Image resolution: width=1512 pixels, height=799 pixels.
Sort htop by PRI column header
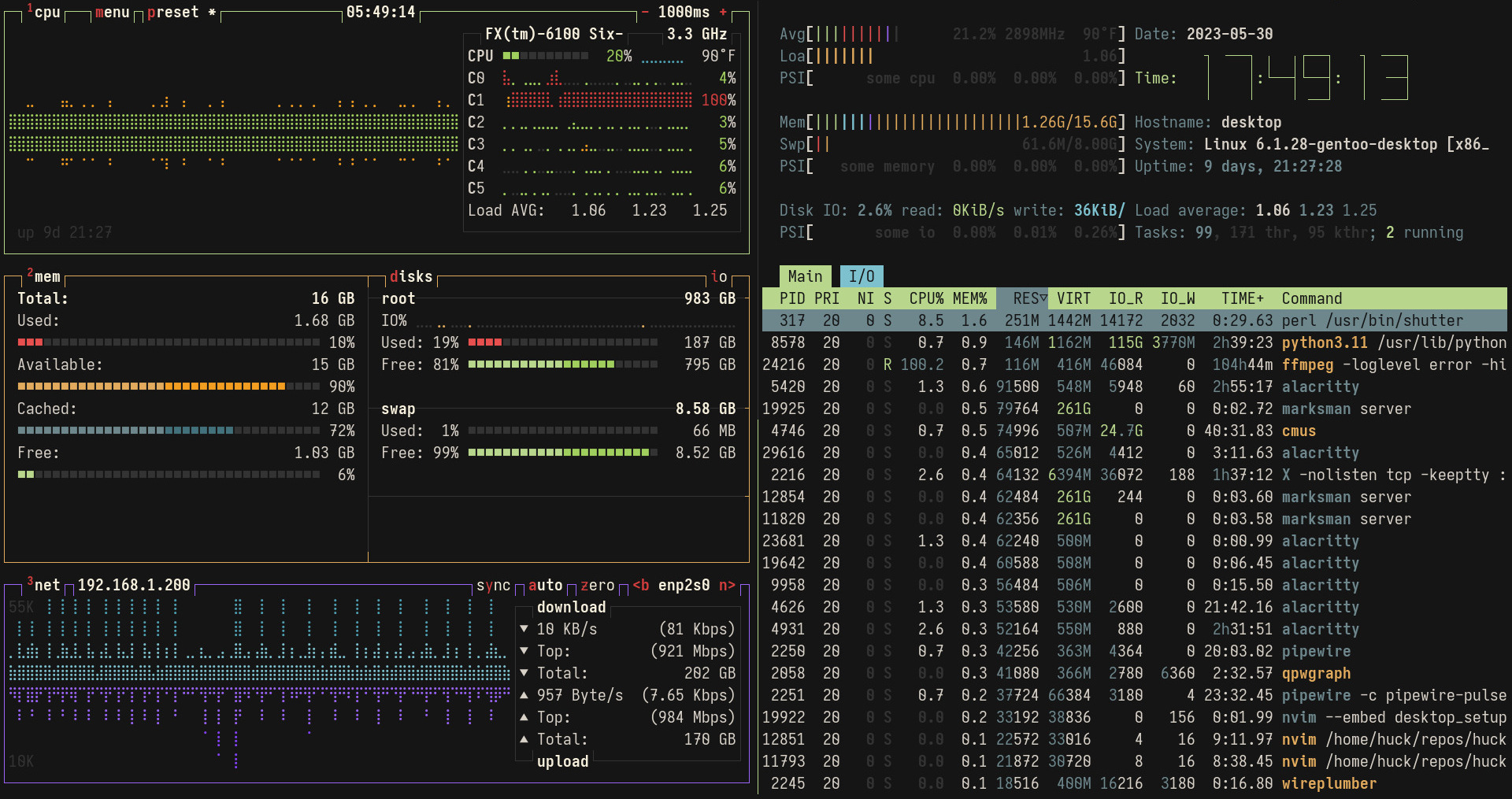(827, 298)
